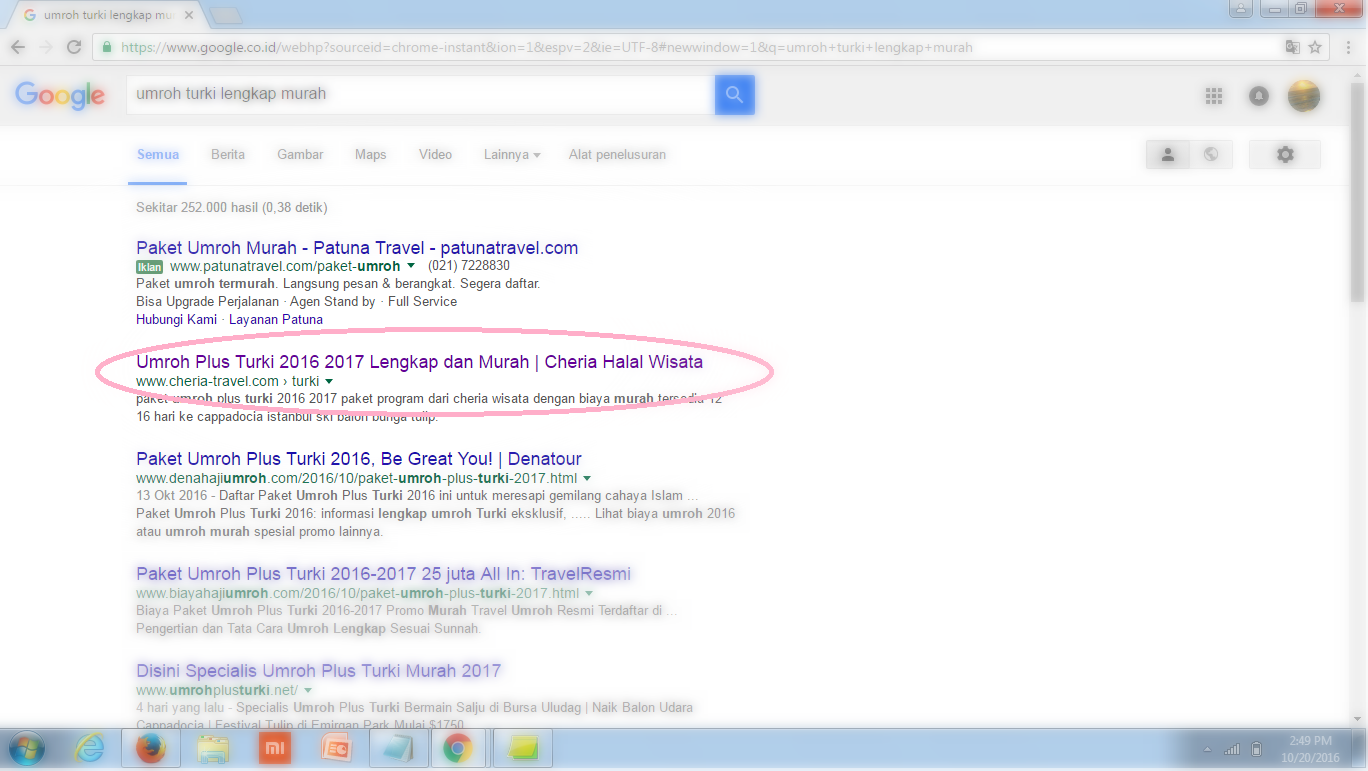
Task: Open Windows Start menu
Action: click(x=26, y=748)
